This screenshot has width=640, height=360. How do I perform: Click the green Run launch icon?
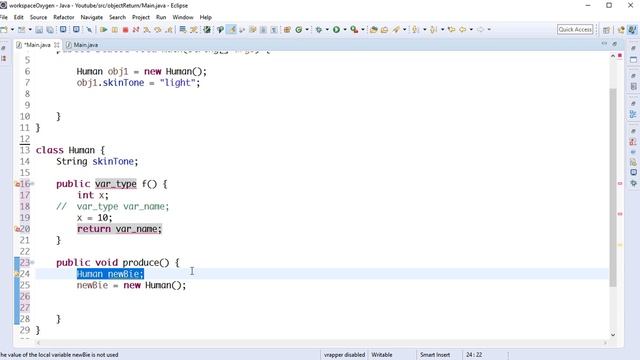tap(336, 29)
